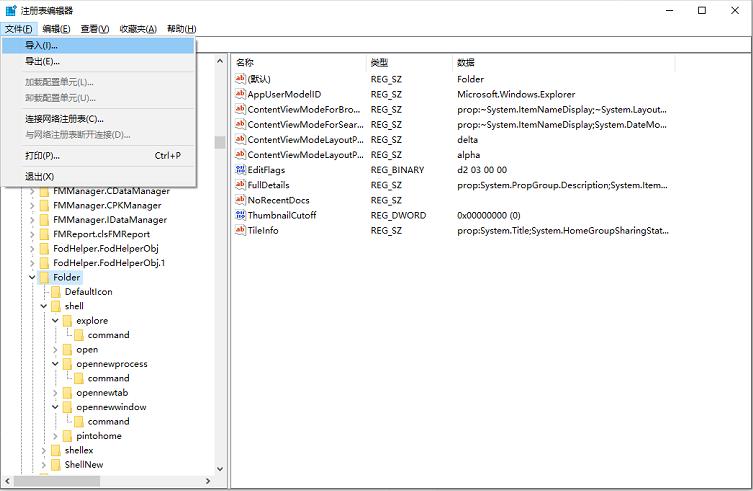Image resolution: width=753 pixels, height=491 pixels.
Task: Click the binary icon of EditFlags value
Action: (x=240, y=169)
